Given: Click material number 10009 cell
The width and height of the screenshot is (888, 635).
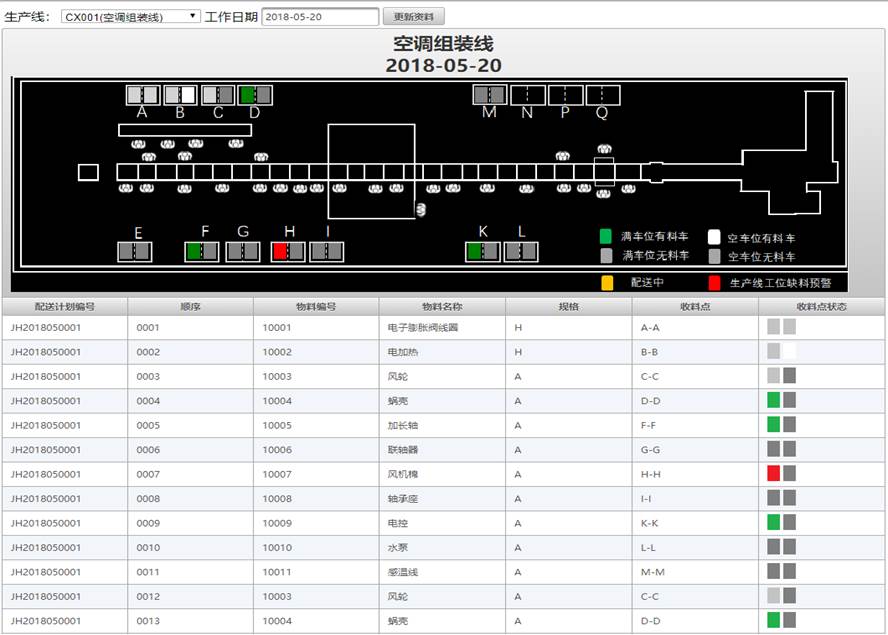Looking at the screenshot, I should click(277, 522).
